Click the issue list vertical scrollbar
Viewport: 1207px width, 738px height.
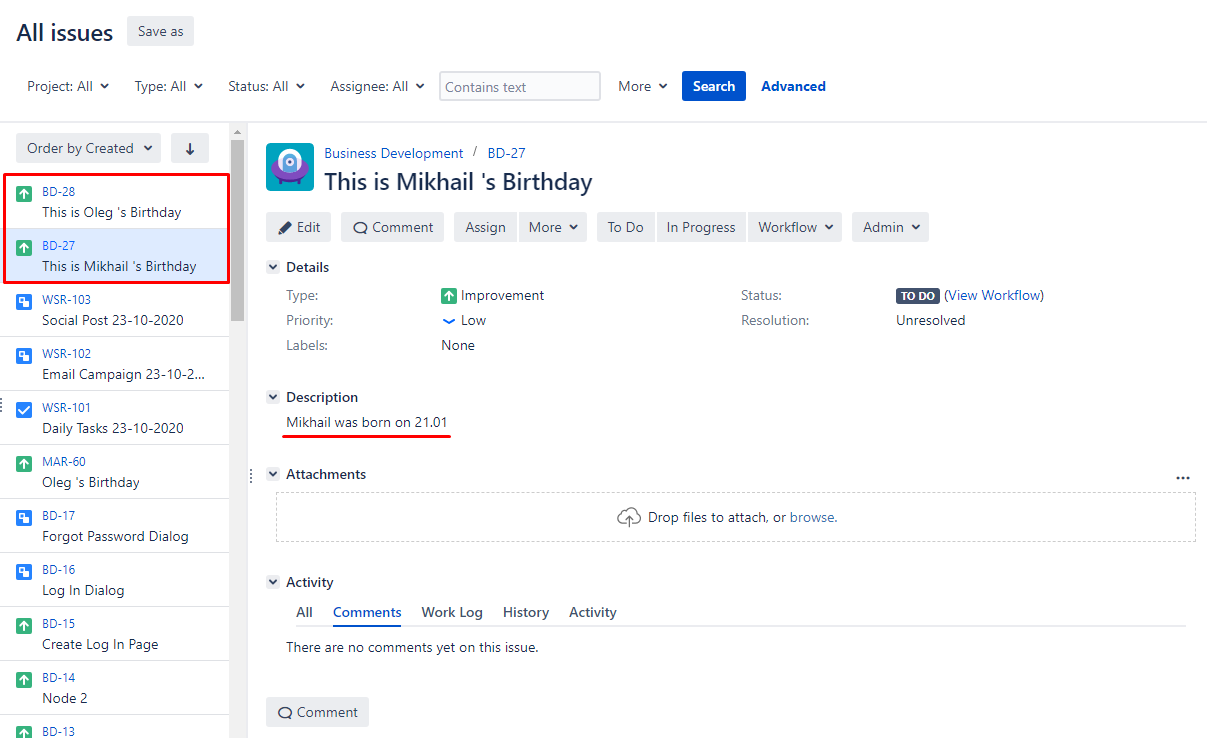(x=238, y=230)
